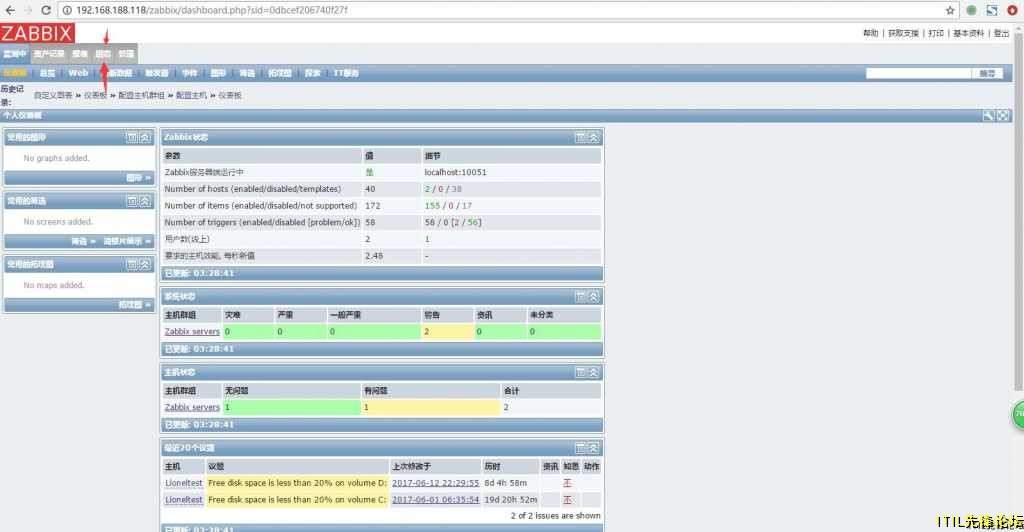Image resolution: width=1024 pixels, height=532 pixels.
Task: Open Zabbix servers link in 系统状态 table
Action: point(192,332)
